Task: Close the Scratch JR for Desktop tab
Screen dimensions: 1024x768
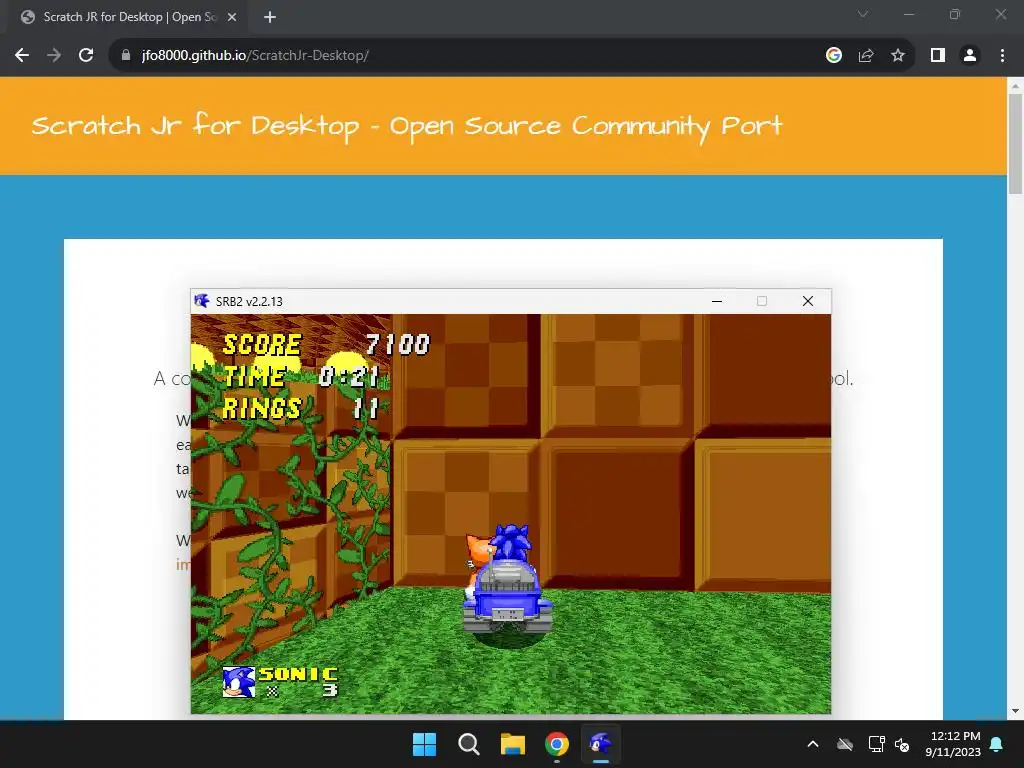Action: [x=232, y=17]
